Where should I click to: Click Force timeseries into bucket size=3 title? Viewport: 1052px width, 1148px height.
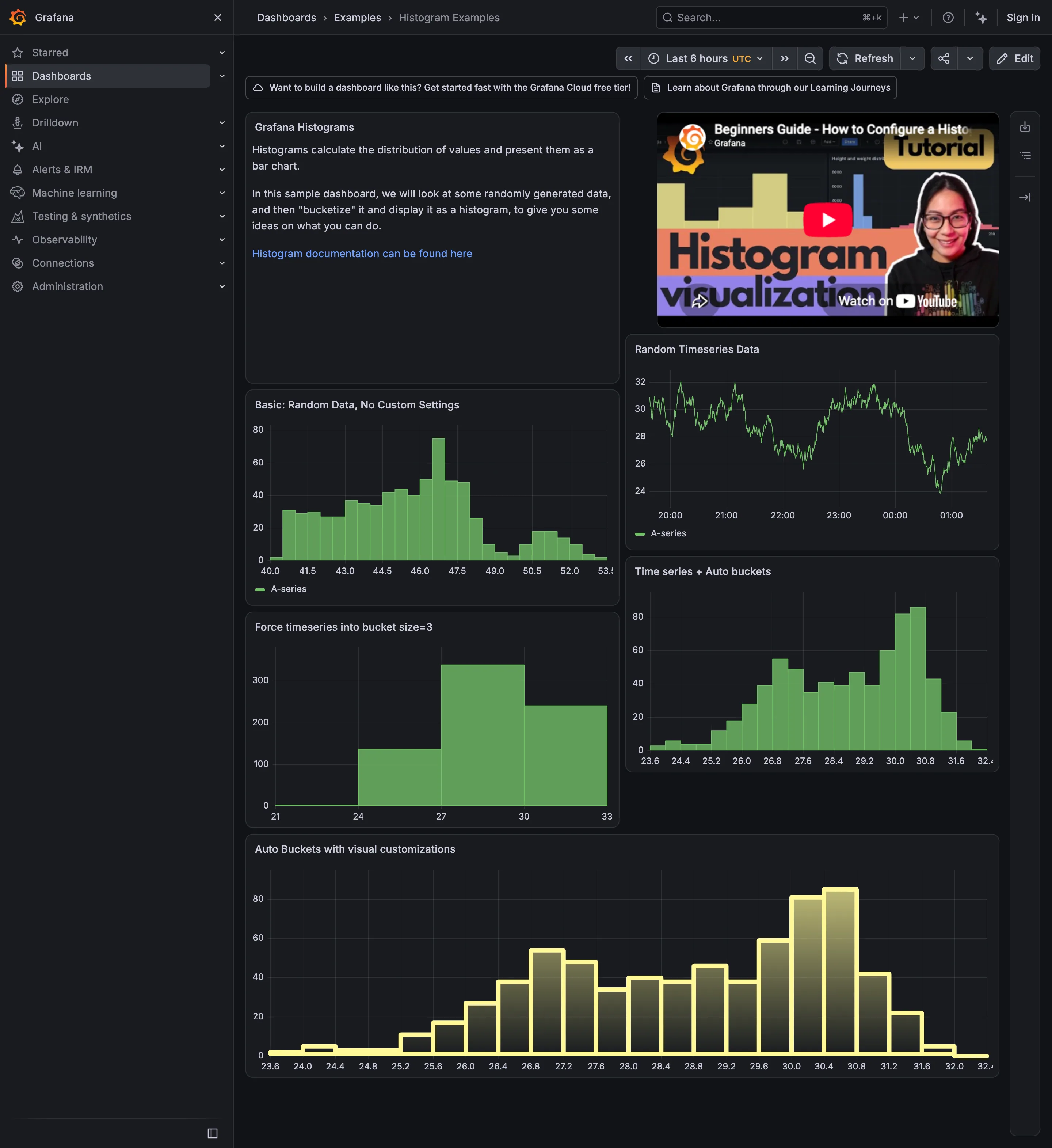(x=343, y=627)
